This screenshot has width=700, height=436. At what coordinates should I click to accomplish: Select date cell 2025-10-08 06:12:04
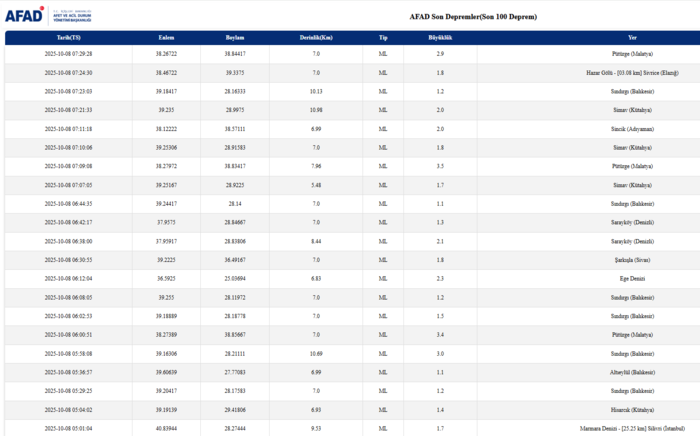(x=68, y=278)
